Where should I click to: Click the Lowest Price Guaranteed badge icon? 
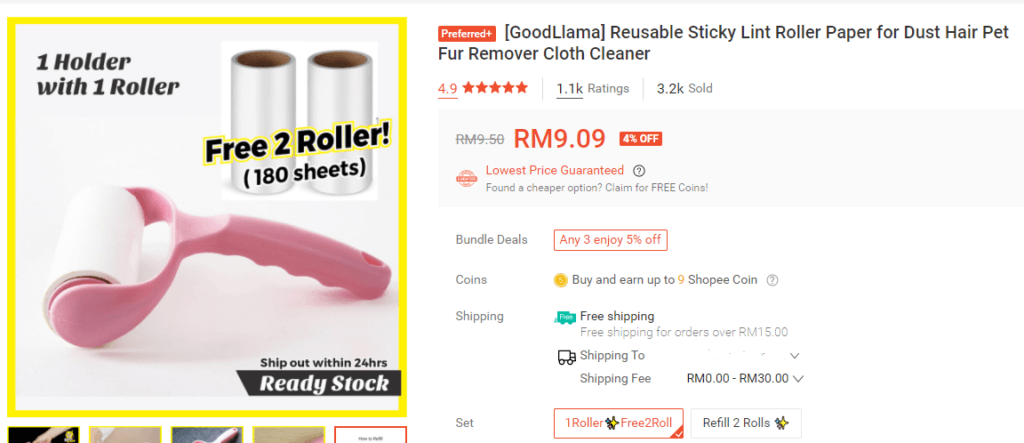coord(466,178)
